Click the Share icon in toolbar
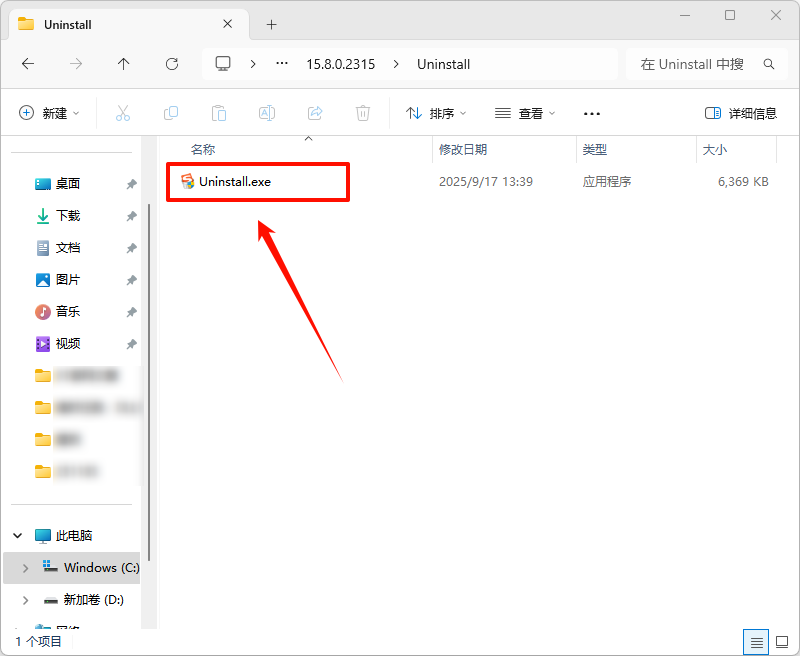 click(315, 113)
